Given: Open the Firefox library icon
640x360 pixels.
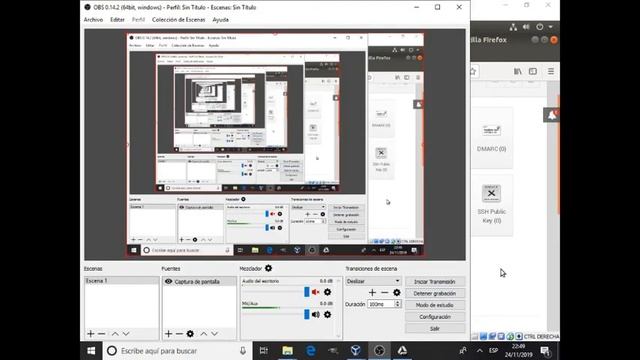Looking at the screenshot, I should click(518, 71).
